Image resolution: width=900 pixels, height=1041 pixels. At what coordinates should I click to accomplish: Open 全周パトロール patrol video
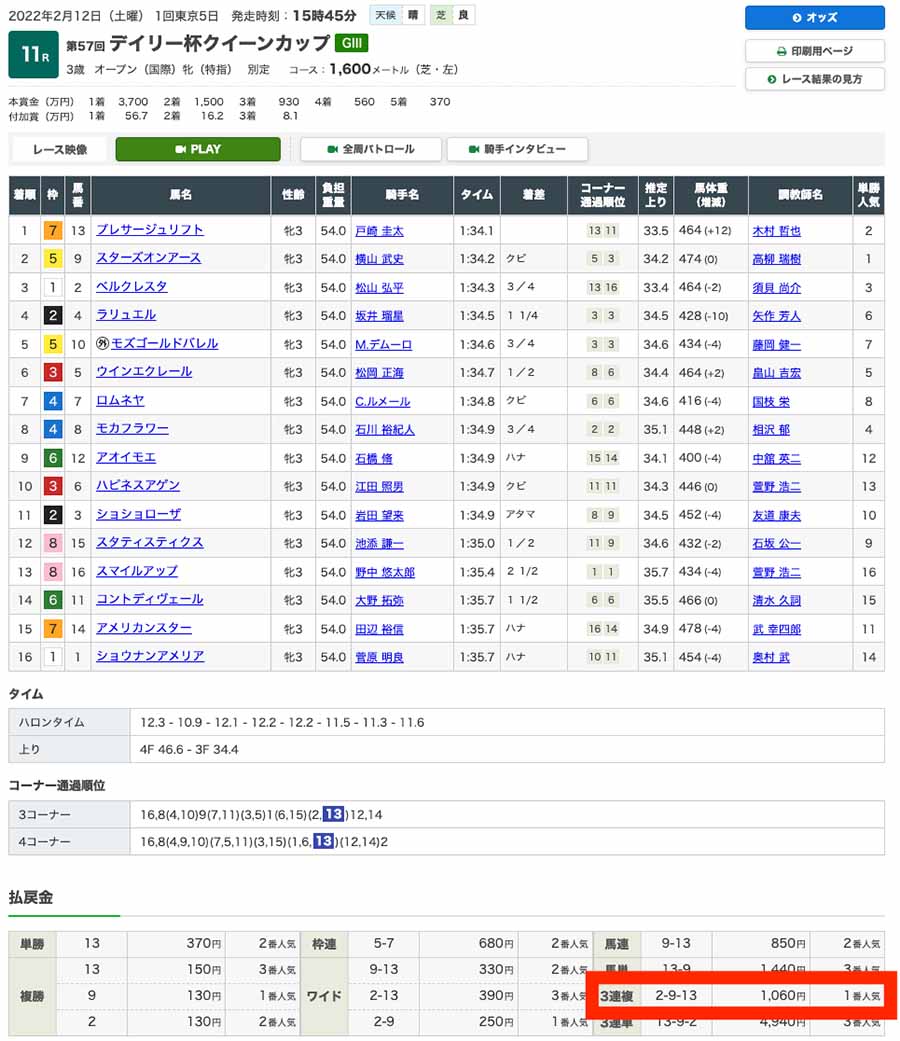(371, 149)
